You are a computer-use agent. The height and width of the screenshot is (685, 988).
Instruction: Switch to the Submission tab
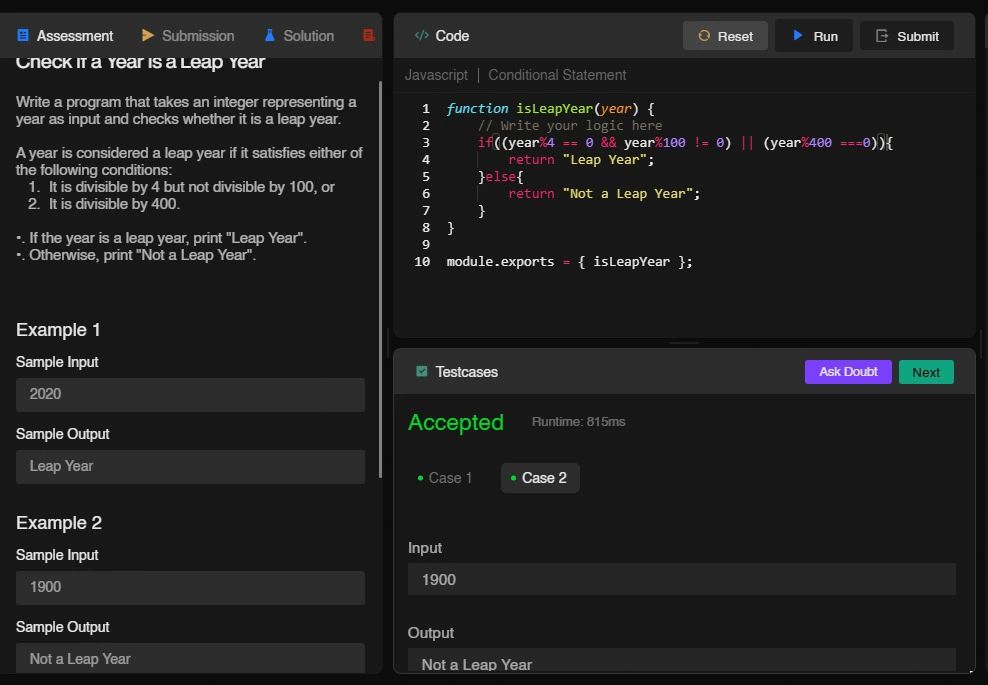188,36
